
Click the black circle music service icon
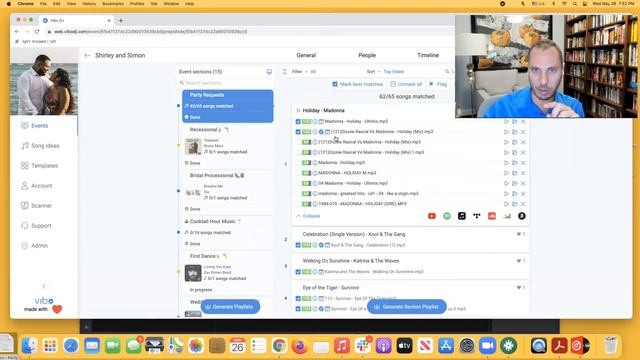522,216
